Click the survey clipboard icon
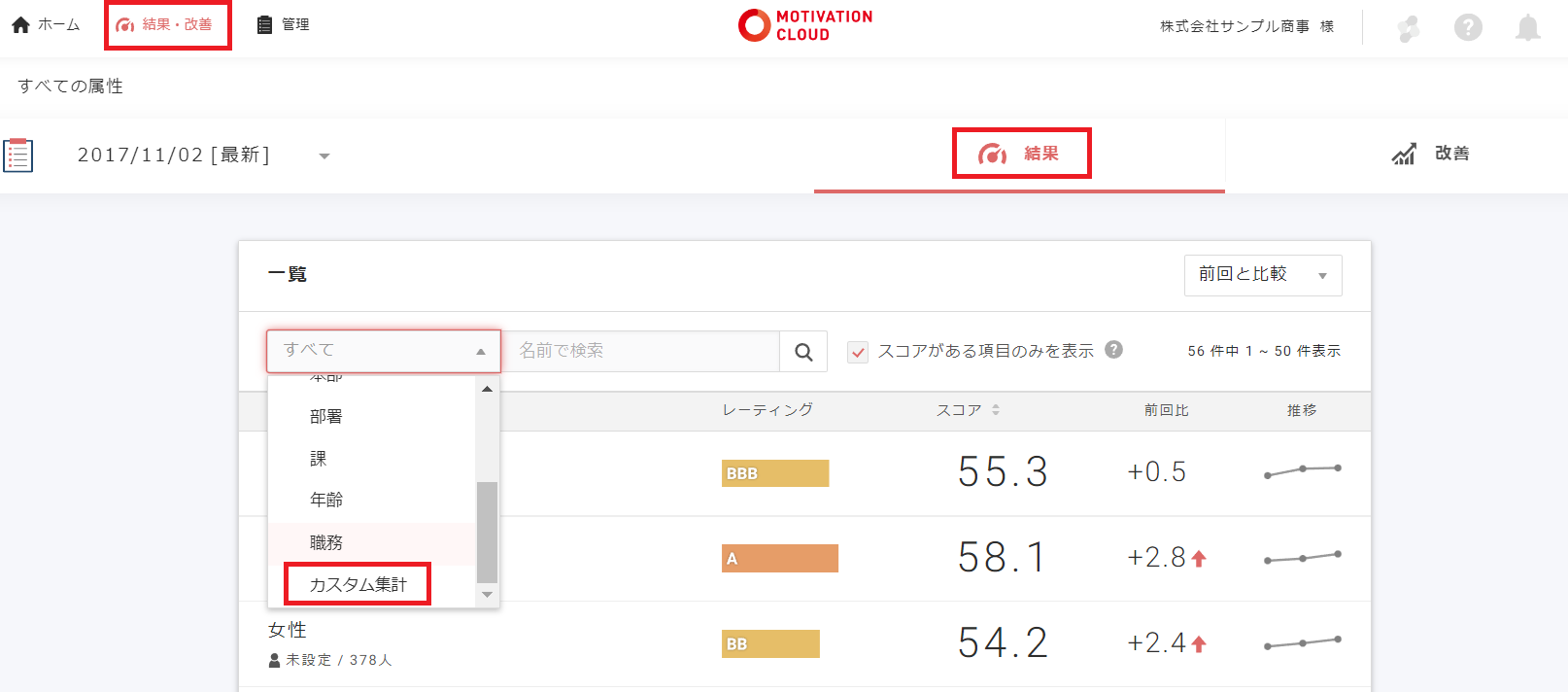The height and width of the screenshot is (692, 1568). click(x=18, y=156)
